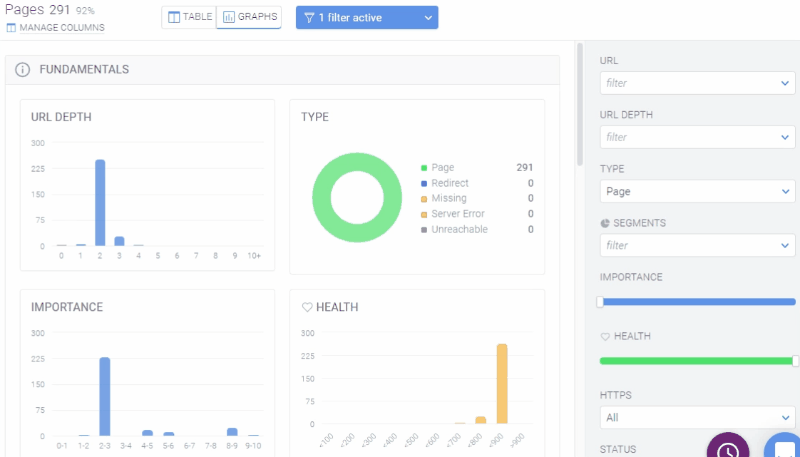Click the TYPE chart title

point(315,117)
